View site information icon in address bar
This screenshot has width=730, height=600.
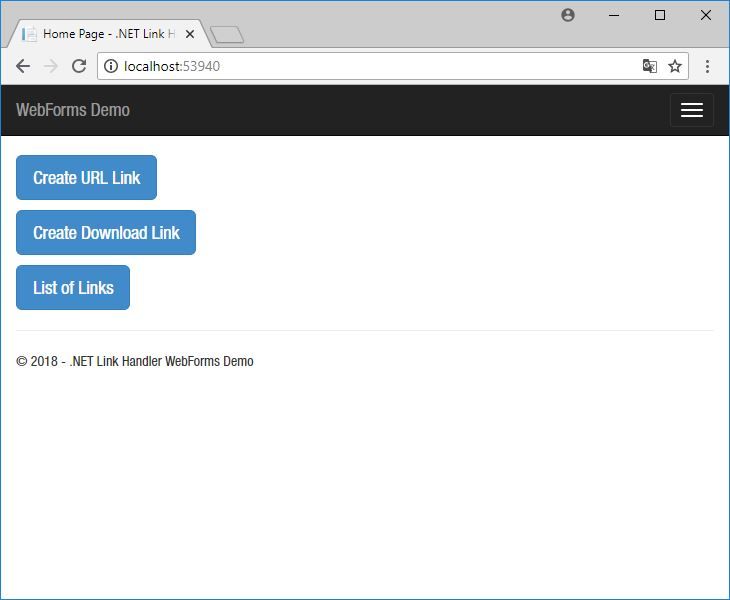(x=111, y=66)
